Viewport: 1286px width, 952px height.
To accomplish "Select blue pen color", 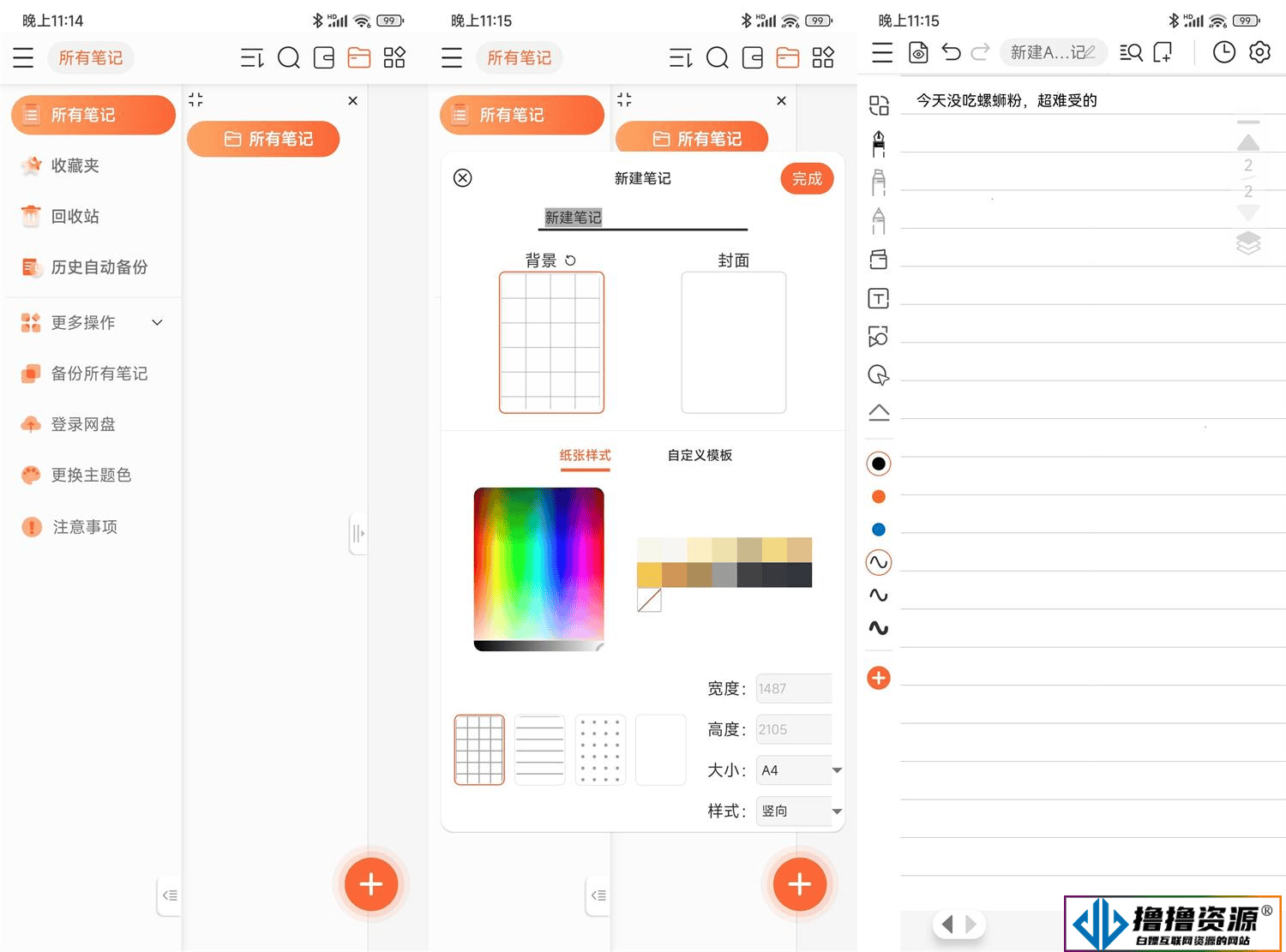I will (879, 530).
